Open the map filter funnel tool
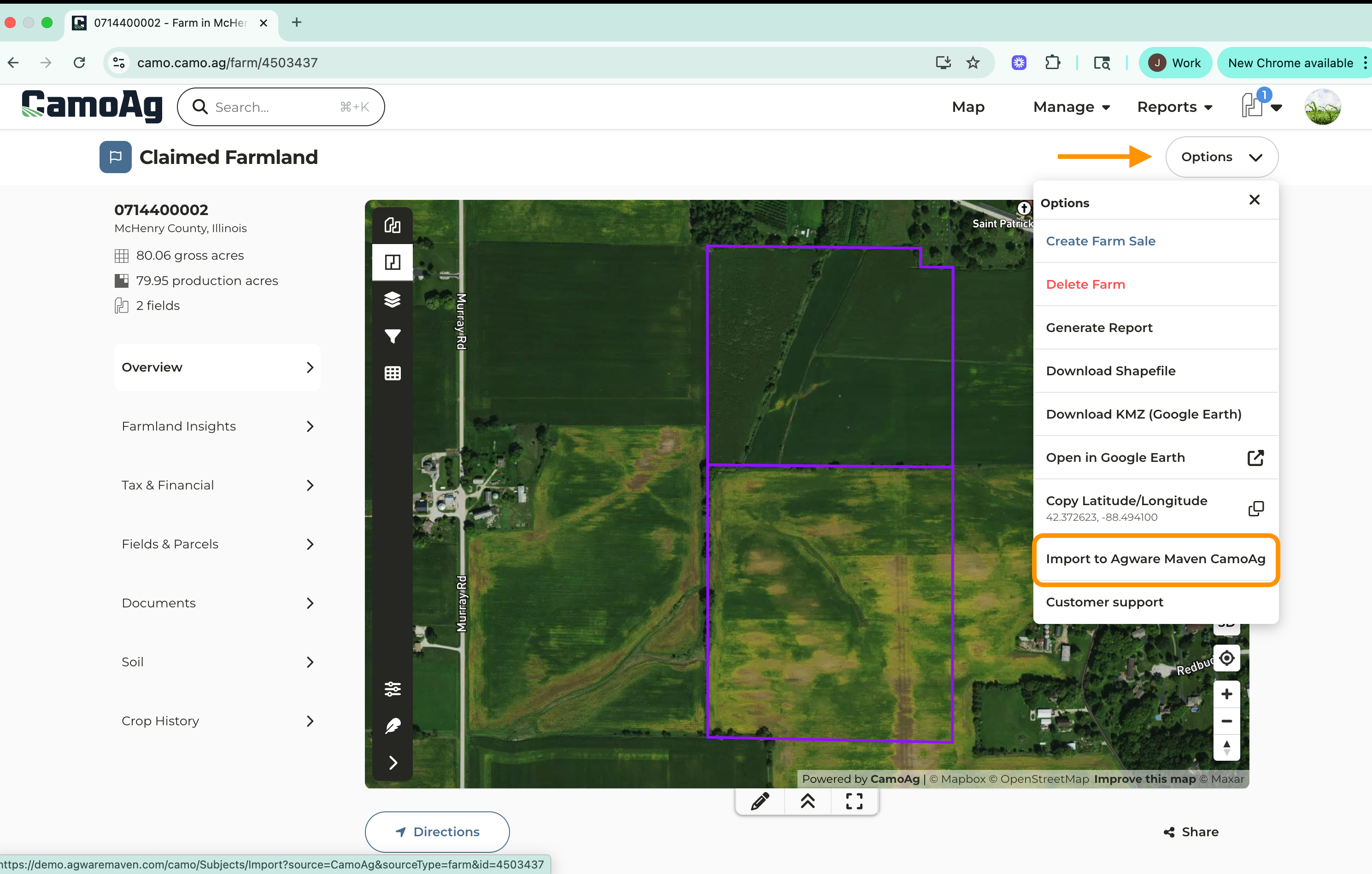This screenshot has width=1372, height=874. 392,336
